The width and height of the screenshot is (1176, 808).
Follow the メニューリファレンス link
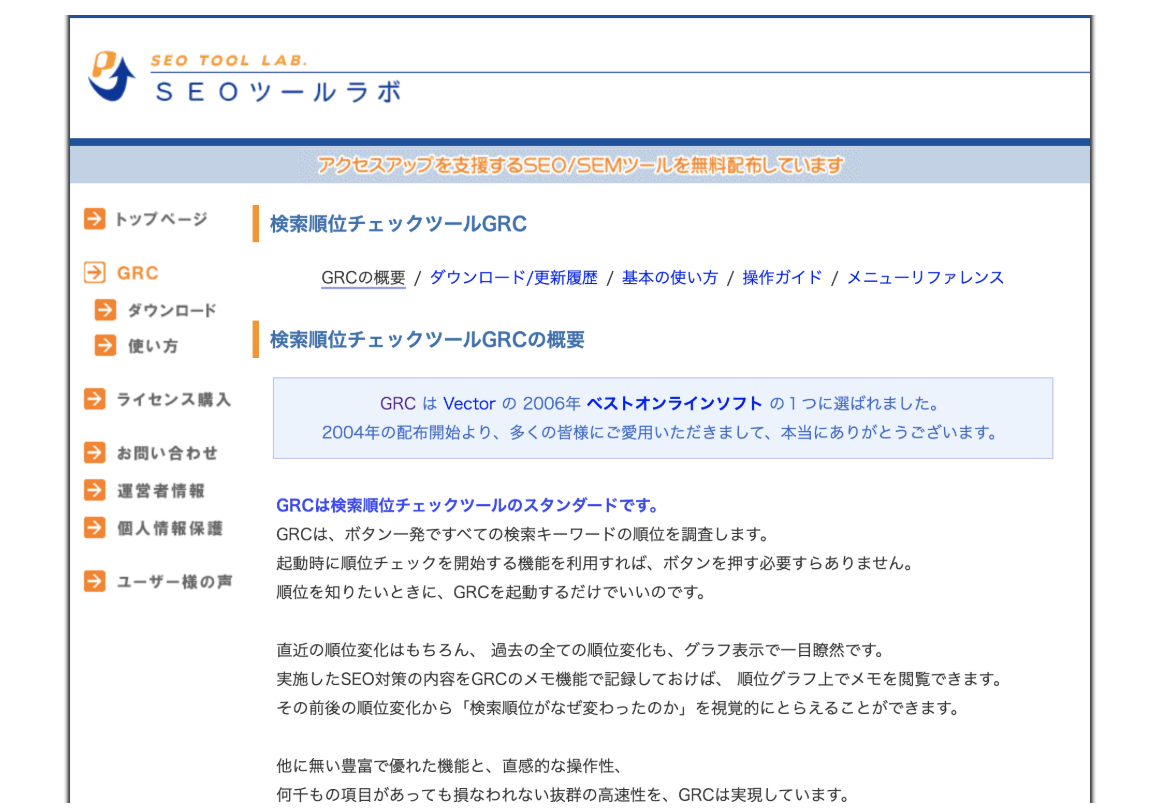pyautogui.click(x=926, y=278)
